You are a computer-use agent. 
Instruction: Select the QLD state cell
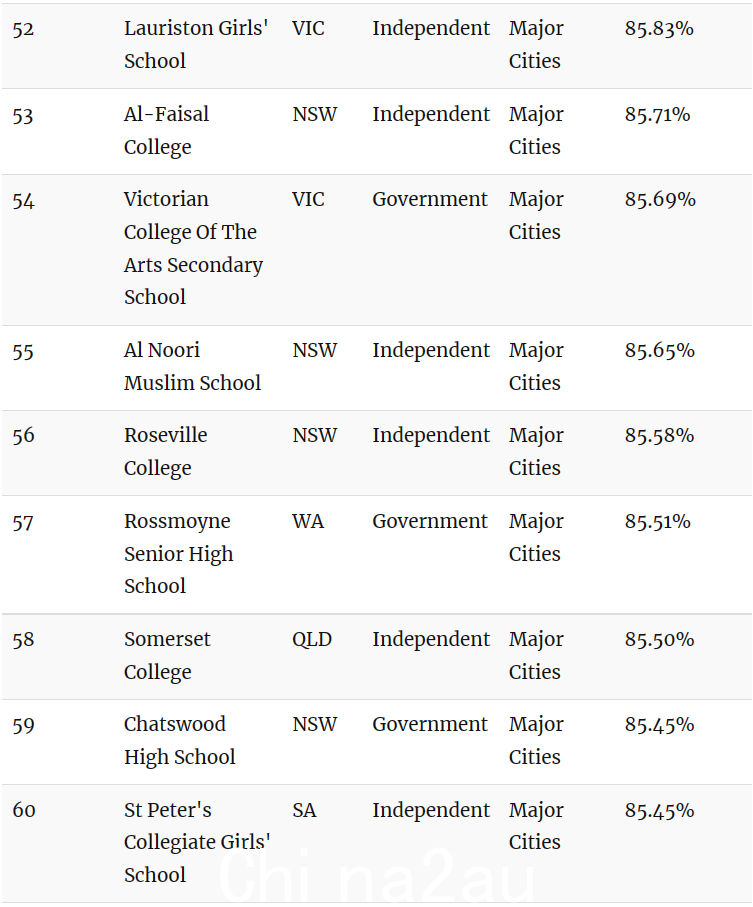point(312,639)
